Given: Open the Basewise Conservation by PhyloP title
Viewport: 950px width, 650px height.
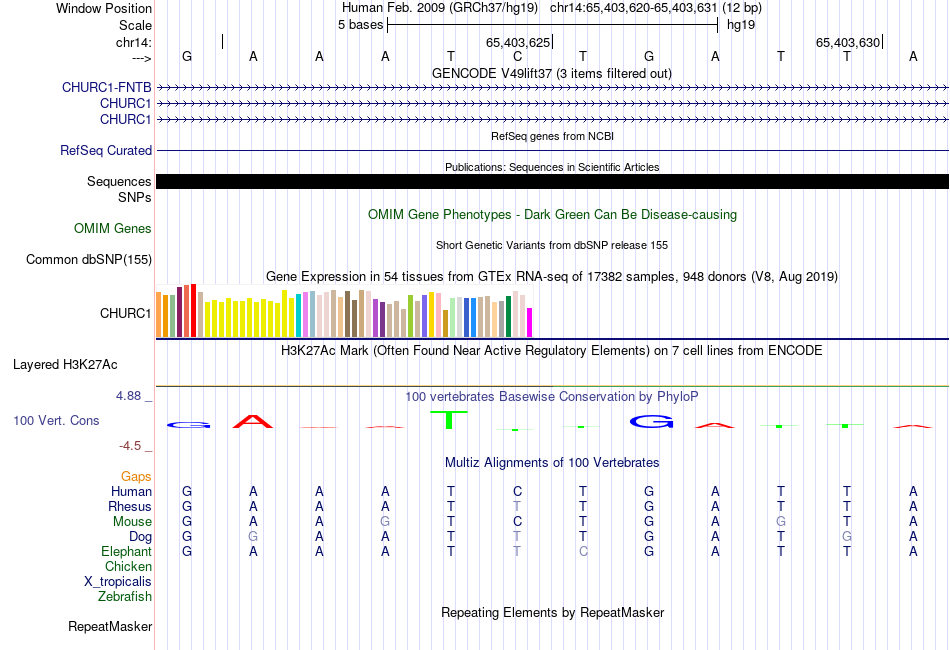Looking at the screenshot, I should pos(552,397).
